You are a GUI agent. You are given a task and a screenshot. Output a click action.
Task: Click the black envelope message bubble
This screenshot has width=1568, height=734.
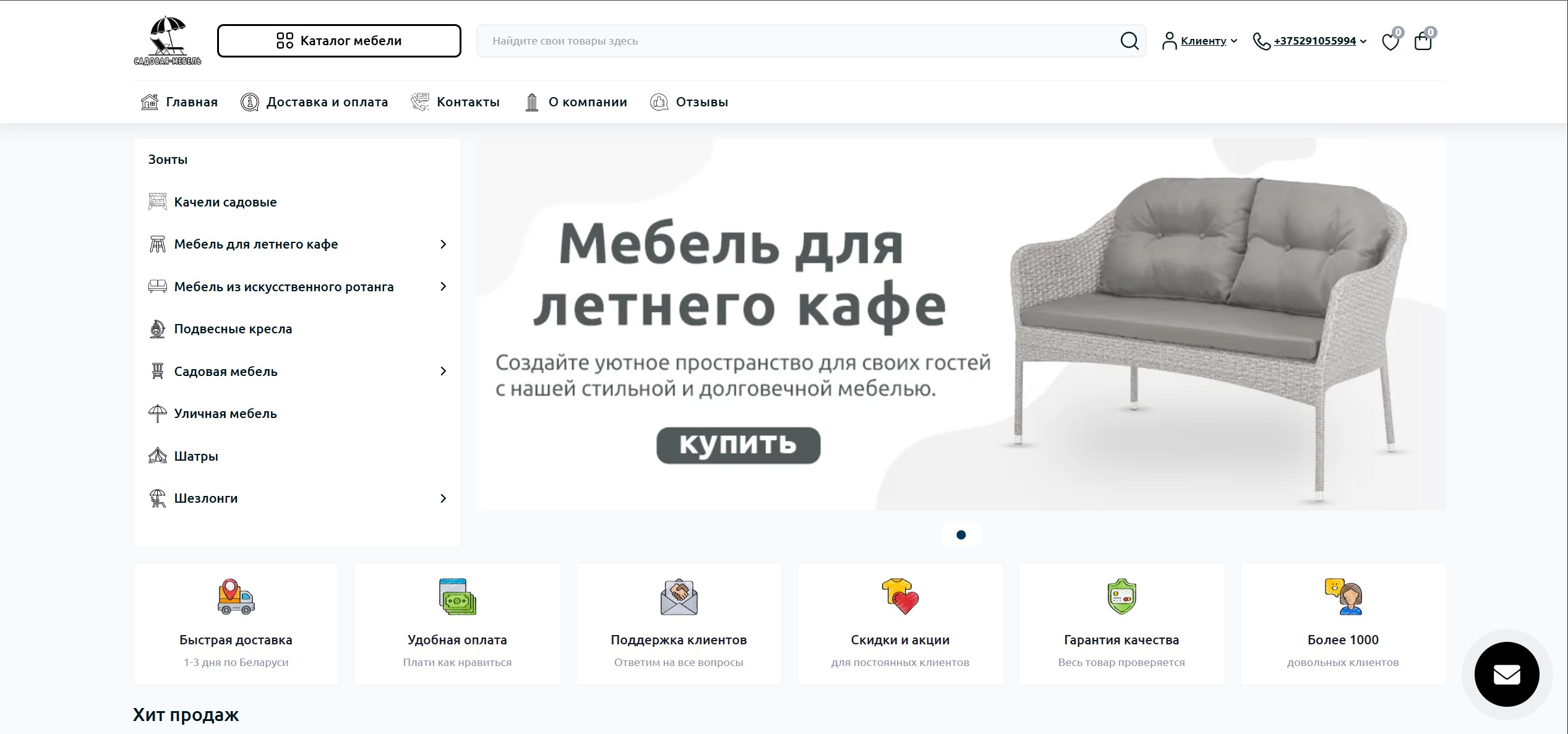coord(1507,674)
